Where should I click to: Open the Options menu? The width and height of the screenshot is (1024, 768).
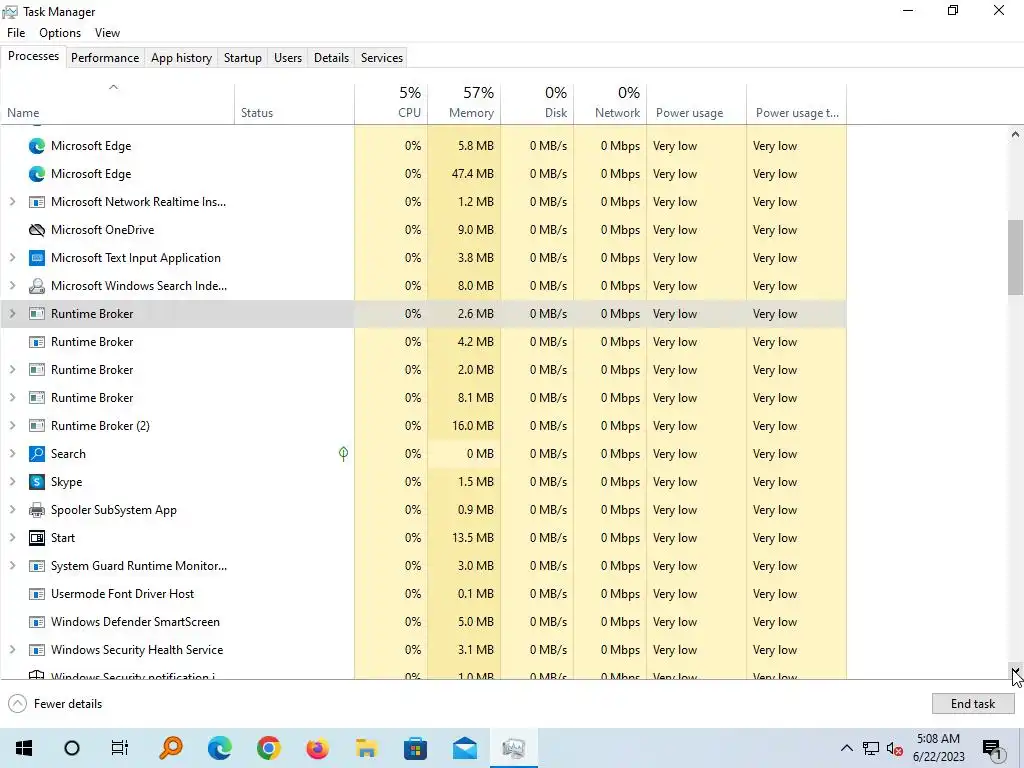click(60, 33)
